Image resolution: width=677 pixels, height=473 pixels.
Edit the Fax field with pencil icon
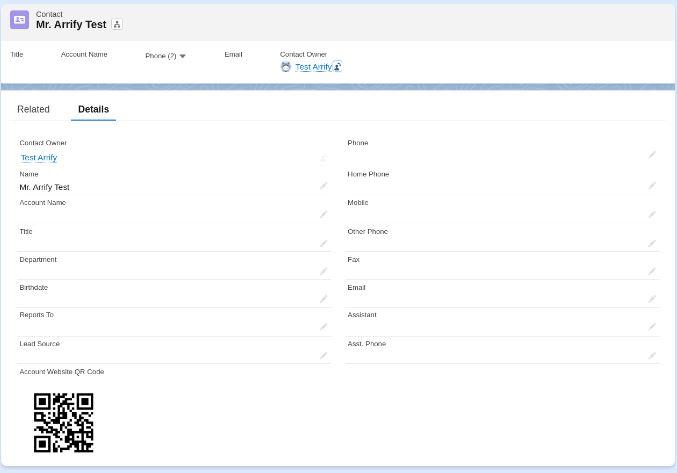pos(652,271)
